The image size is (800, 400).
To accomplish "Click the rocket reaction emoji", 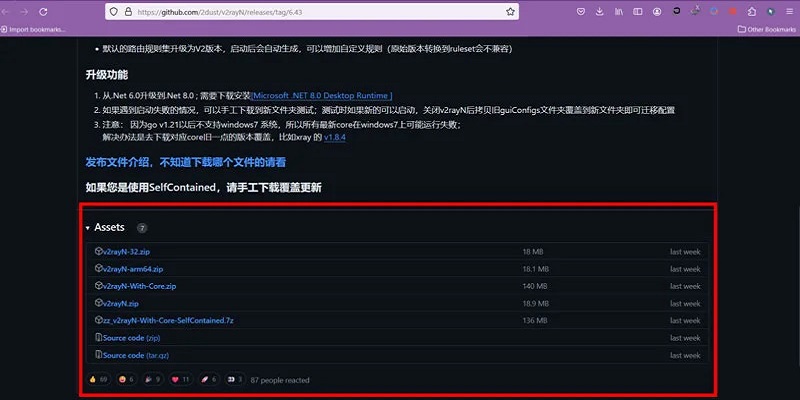I will 207,380.
